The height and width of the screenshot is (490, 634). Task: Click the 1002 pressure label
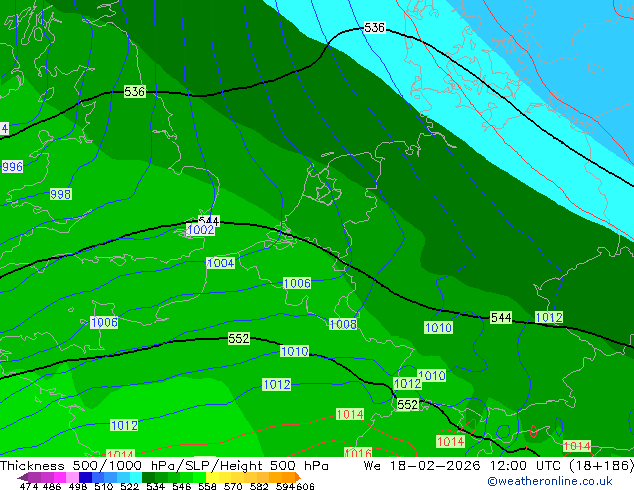(x=201, y=230)
